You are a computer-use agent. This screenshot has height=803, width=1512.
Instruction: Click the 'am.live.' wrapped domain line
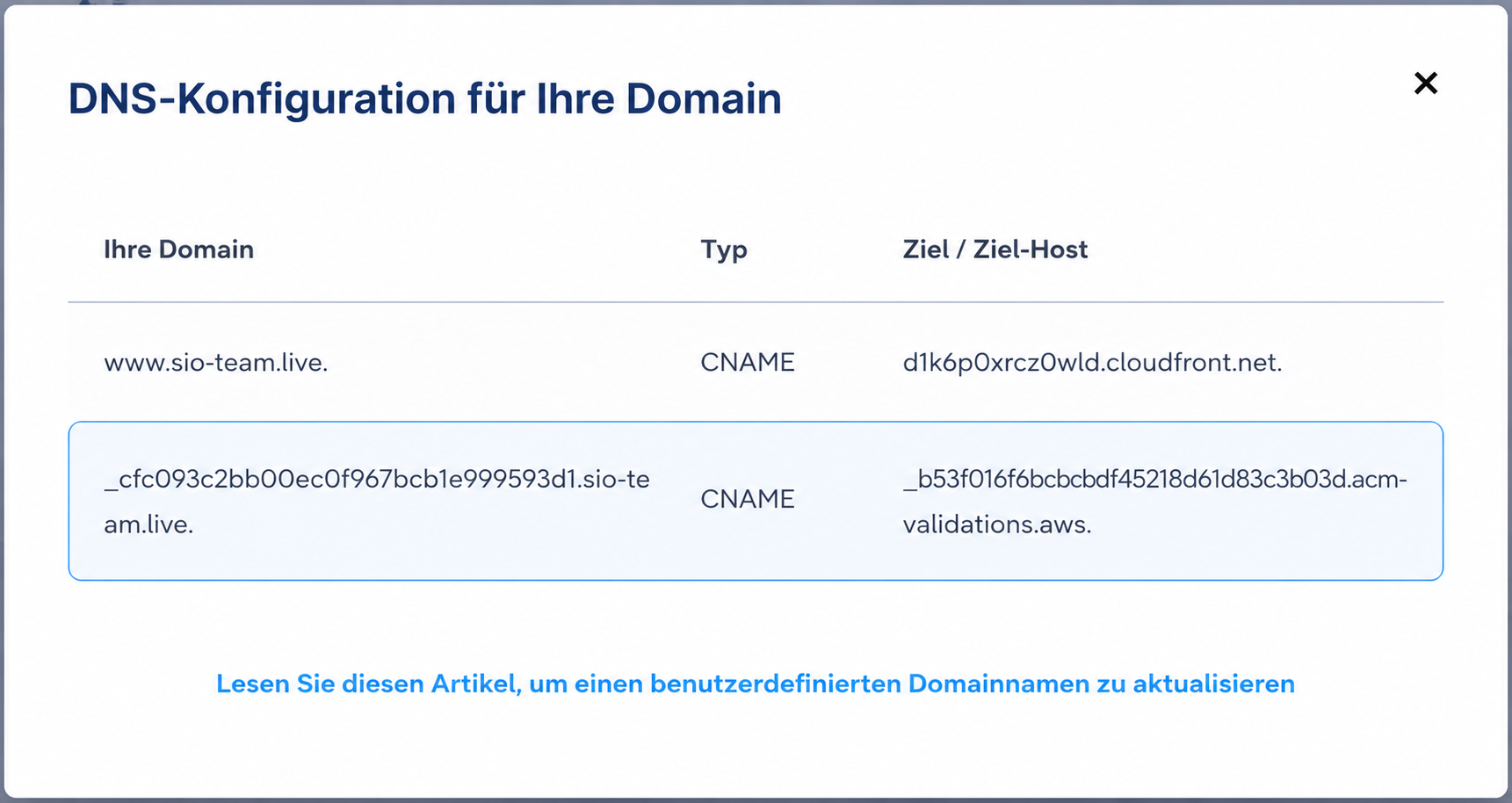coord(148,524)
